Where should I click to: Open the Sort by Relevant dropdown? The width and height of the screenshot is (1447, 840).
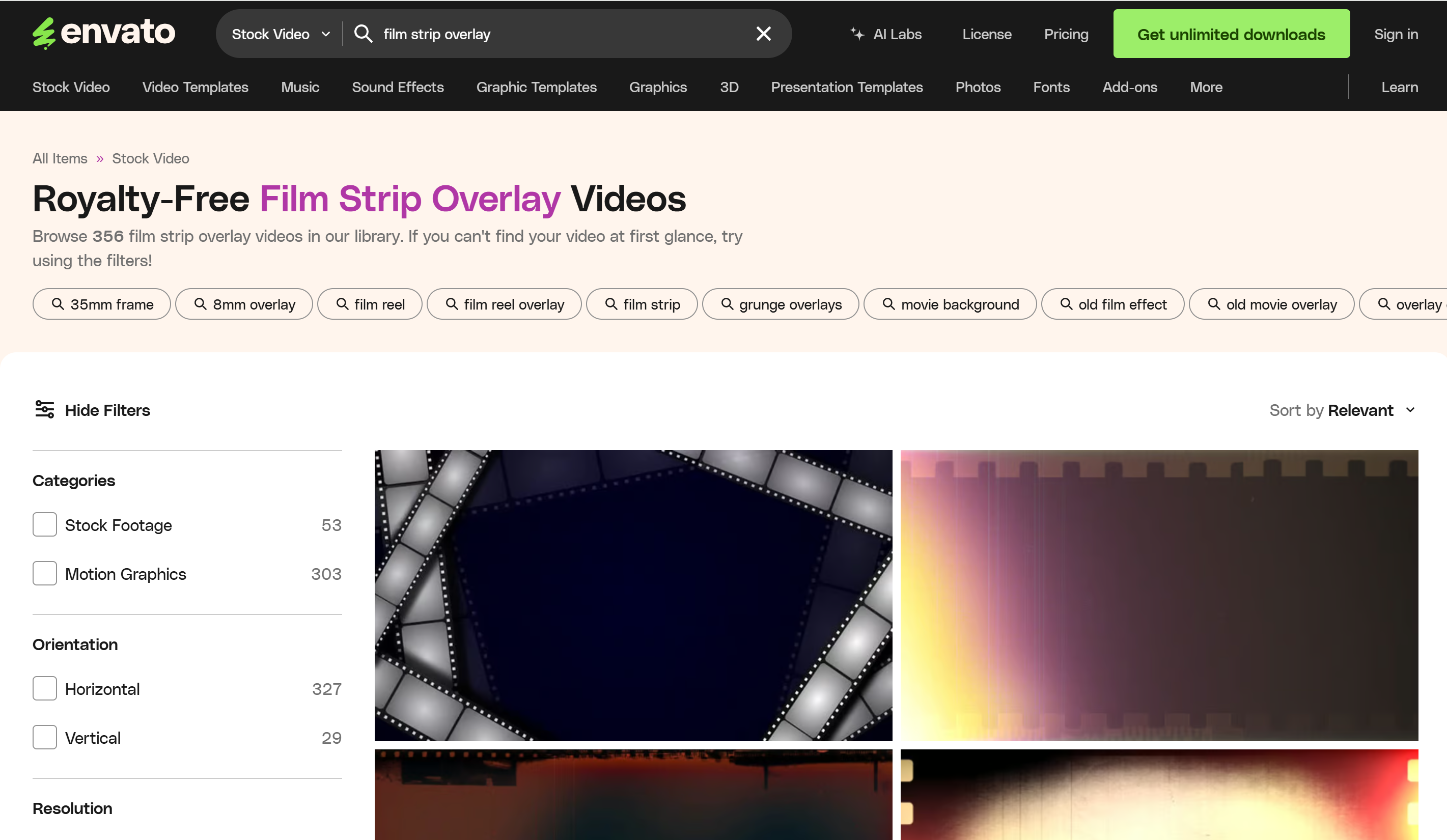[1343, 410]
